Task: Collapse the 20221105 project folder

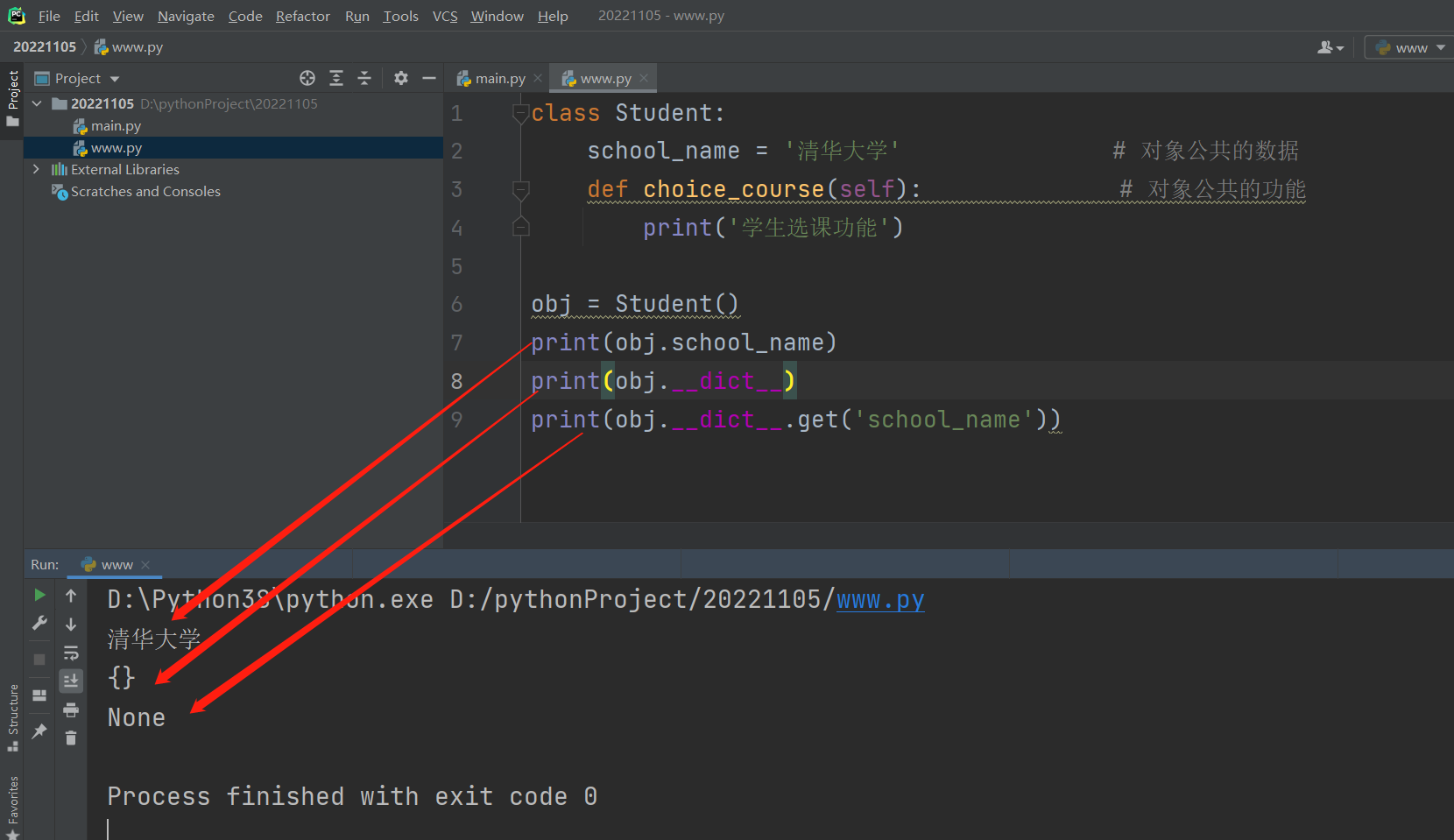Action: tap(37, 103)
